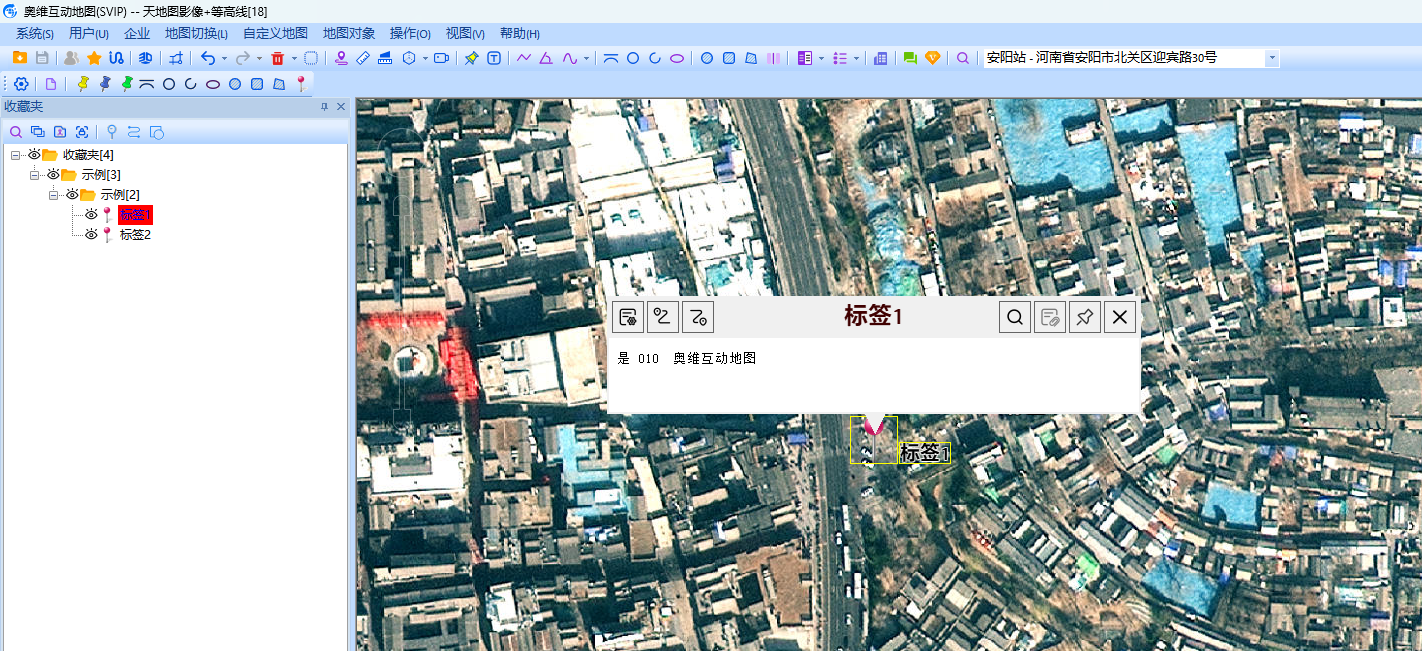Collapse the 示例[2] tree node

point(54,195)
